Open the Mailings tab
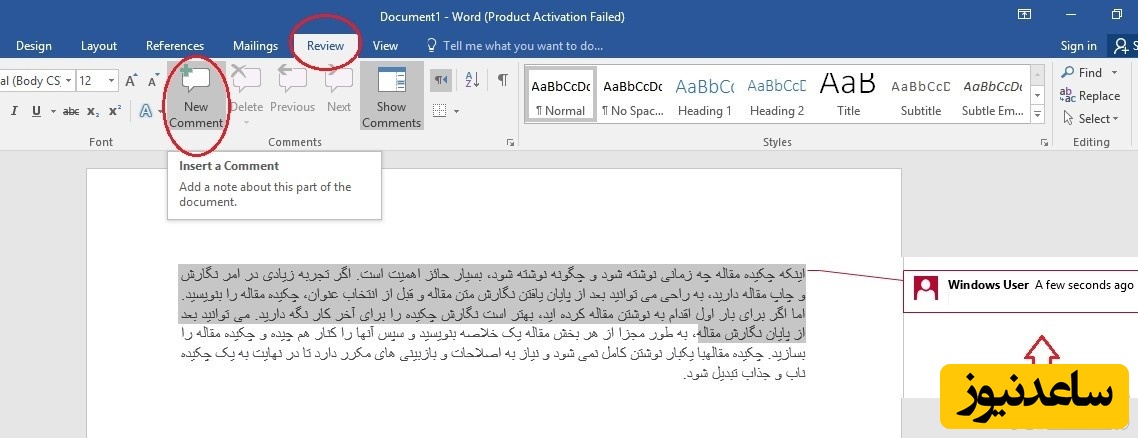This screenshot has width=1138, height=438. 255,46
